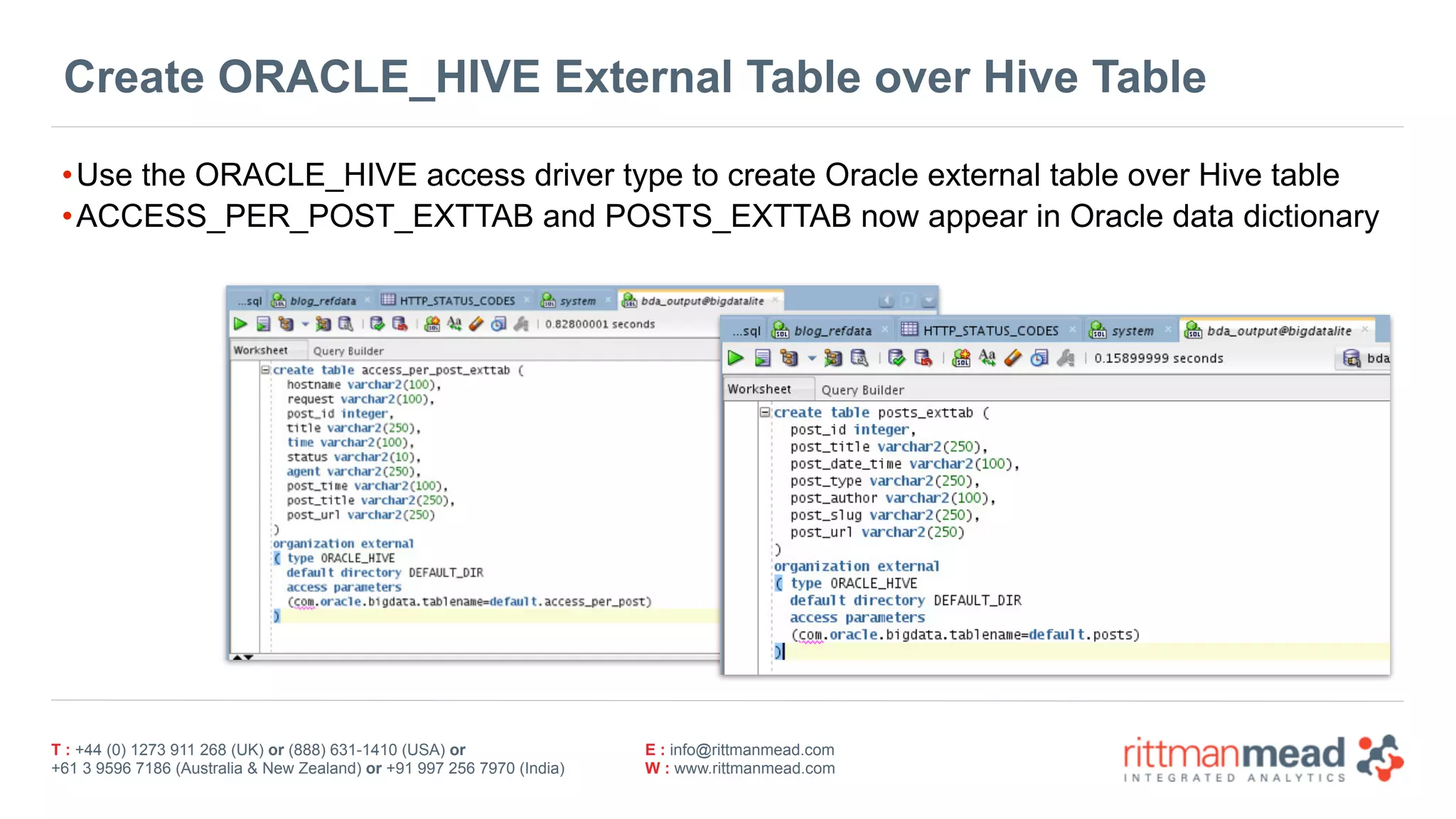
Task: Collapse the create table posts_exttab code block
Action: 765,412
